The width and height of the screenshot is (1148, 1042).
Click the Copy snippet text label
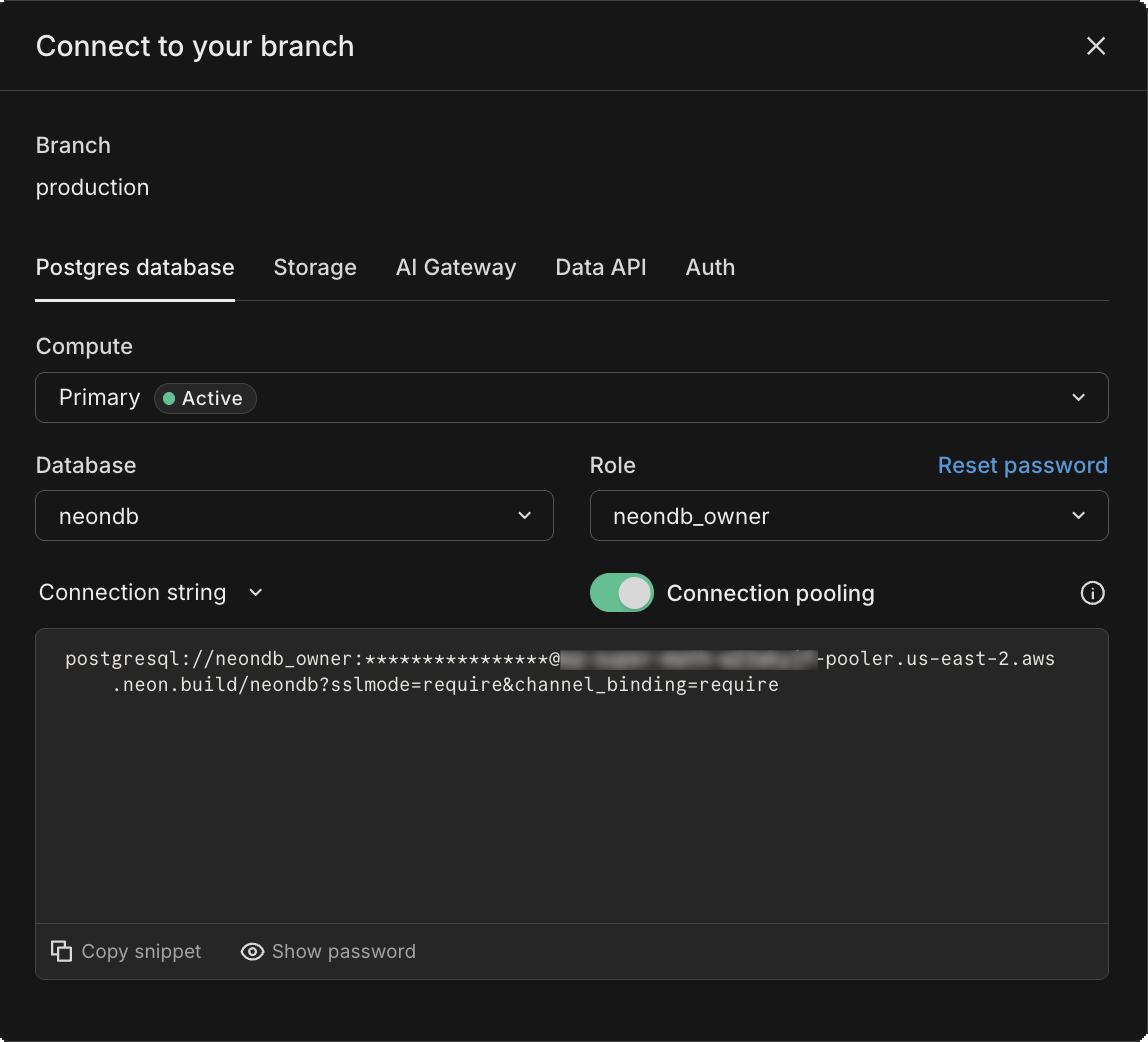click(141, 951)
